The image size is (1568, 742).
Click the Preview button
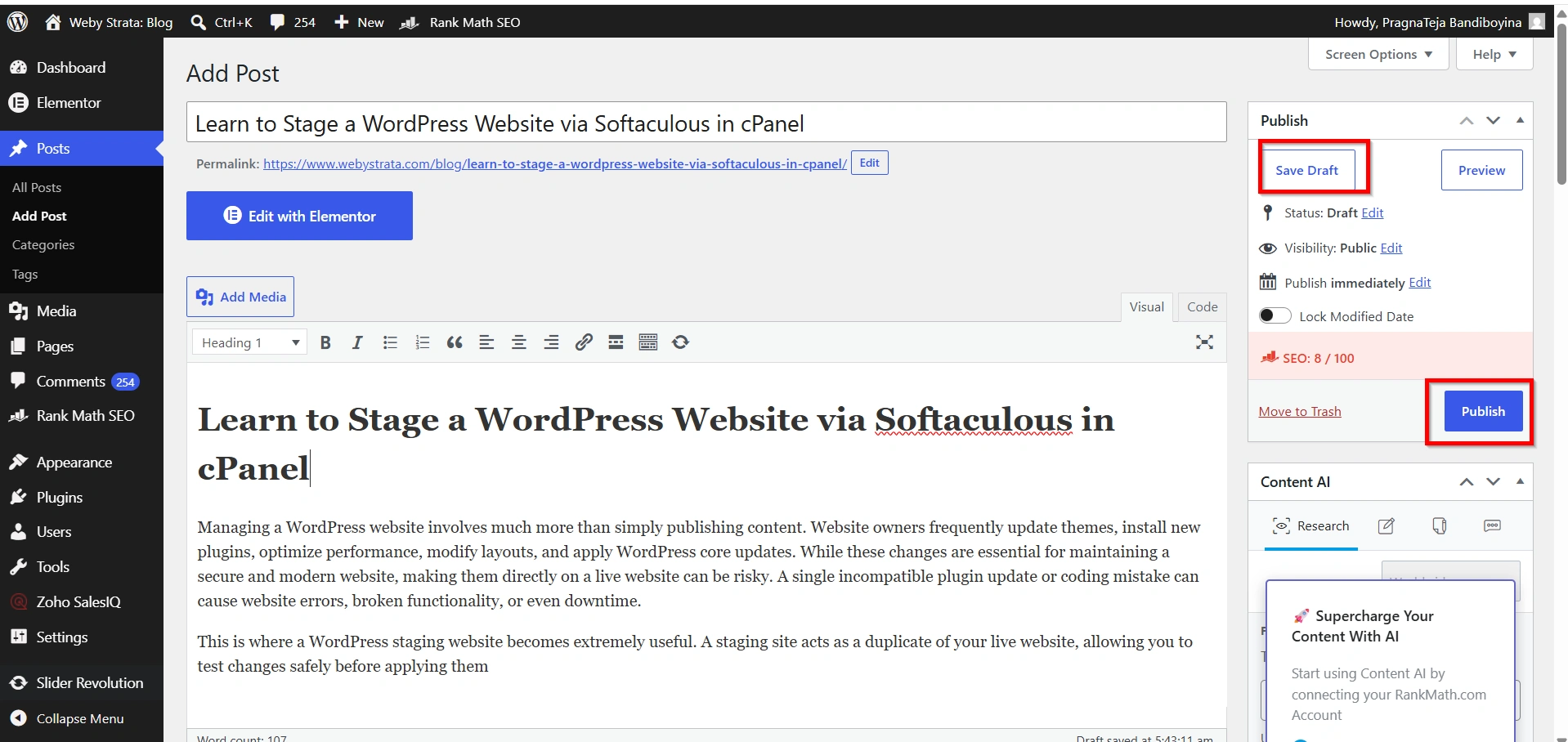(1481, 170)
